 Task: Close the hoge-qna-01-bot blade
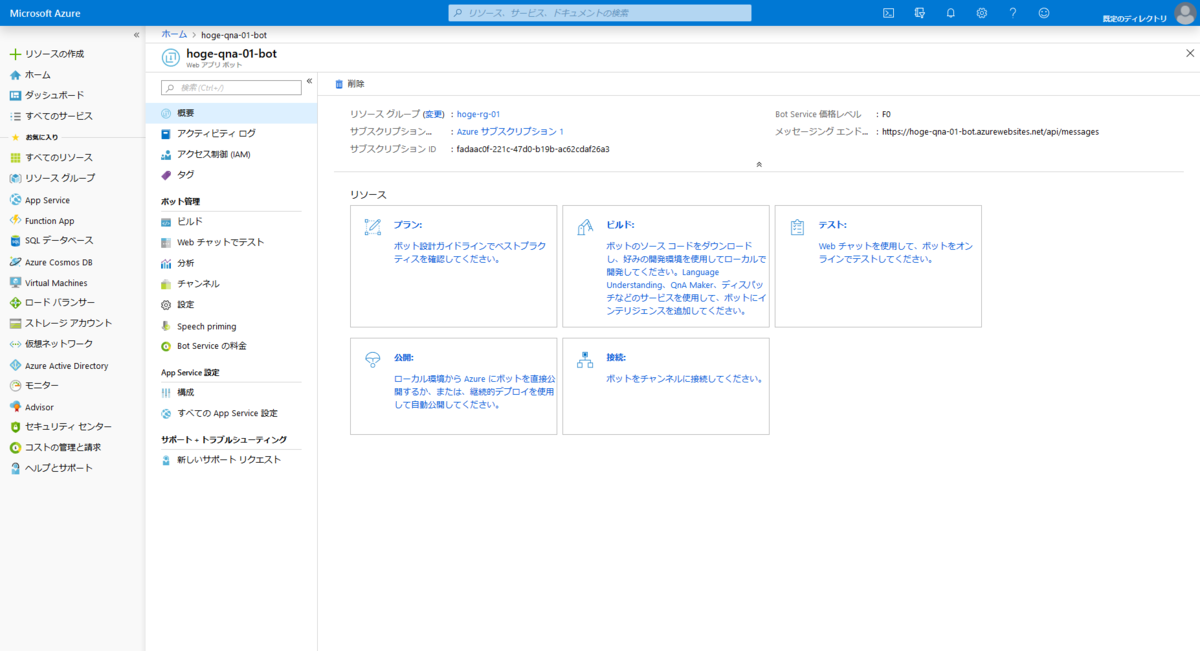coord(1189,53)
